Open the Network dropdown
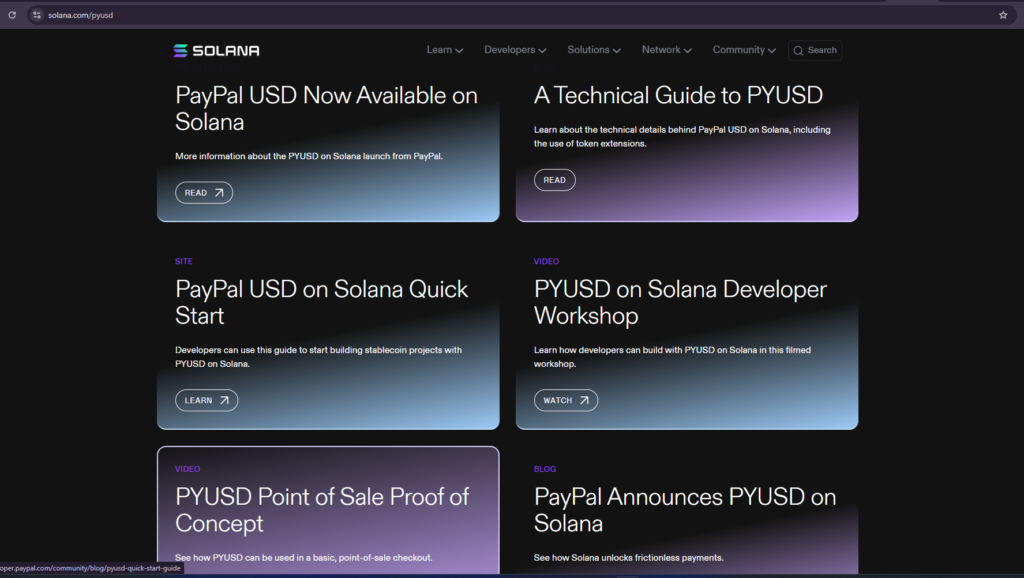Viewport: 1024px width, 578px height. pyautogui.click(x=666, y=50)
